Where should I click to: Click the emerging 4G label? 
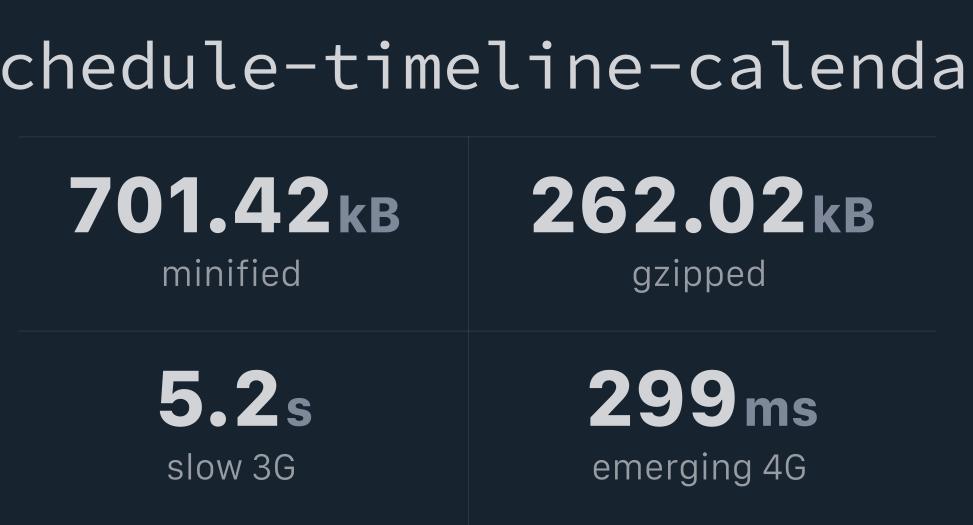coord(699,469)
